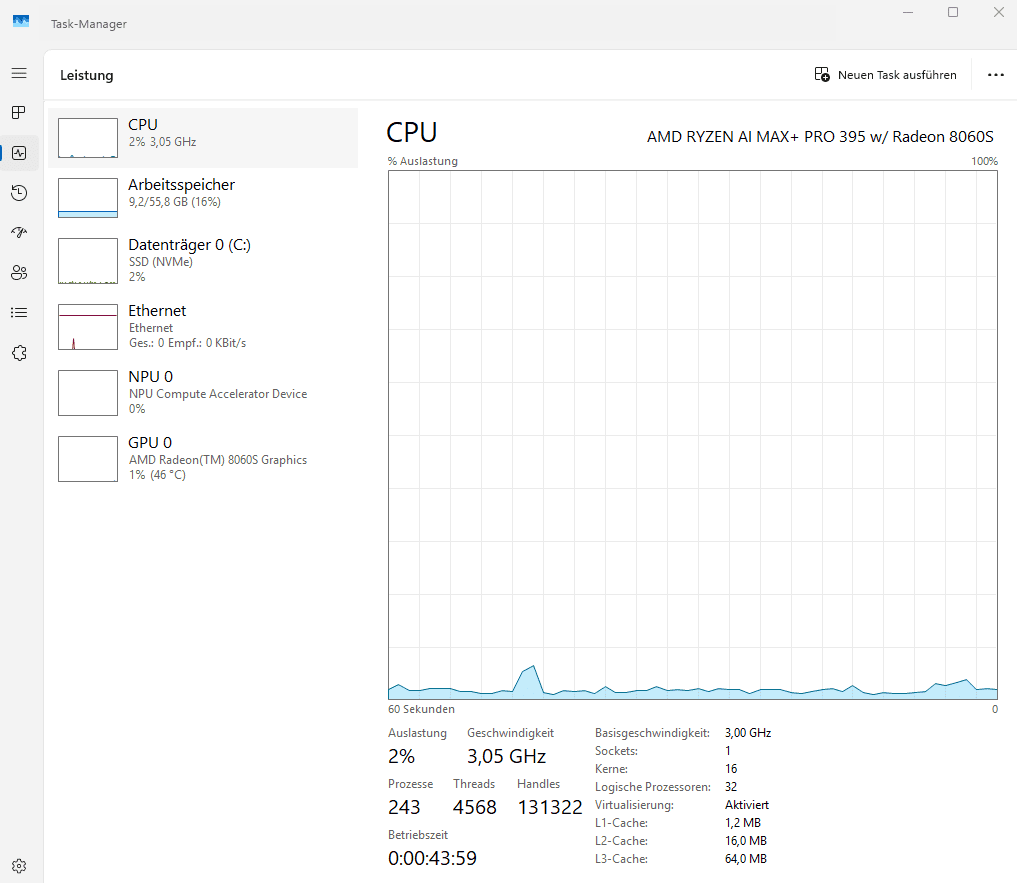Click the Prozesse count '243'
The height and width of the screenshot is (883, 1017).
404,807
